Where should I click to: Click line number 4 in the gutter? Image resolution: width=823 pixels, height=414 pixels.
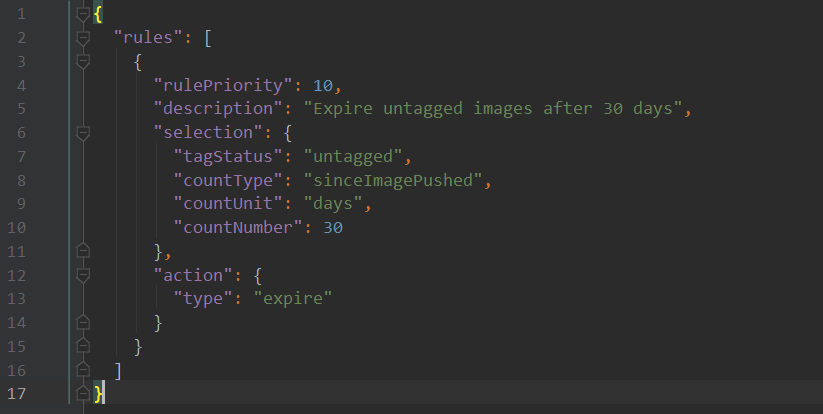click(x=21, y=86)
